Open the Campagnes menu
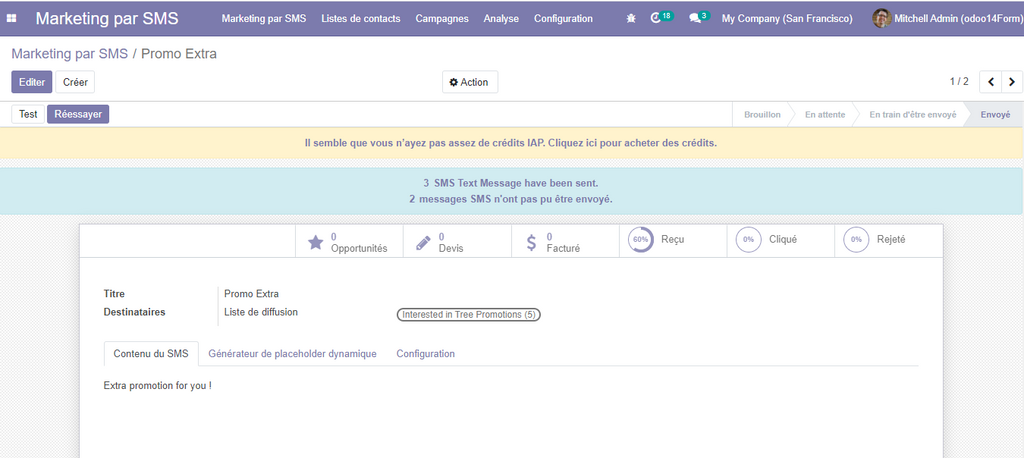Viewport: 1024px width, 458px height. (x=441, y=18)
